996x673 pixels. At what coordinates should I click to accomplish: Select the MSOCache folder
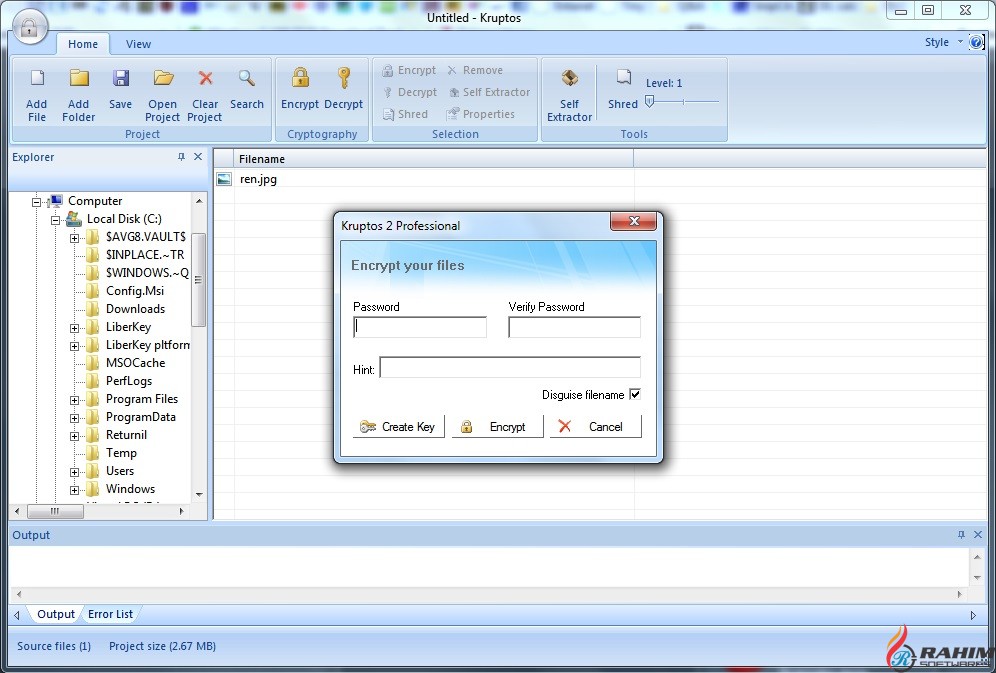[135, 363]
